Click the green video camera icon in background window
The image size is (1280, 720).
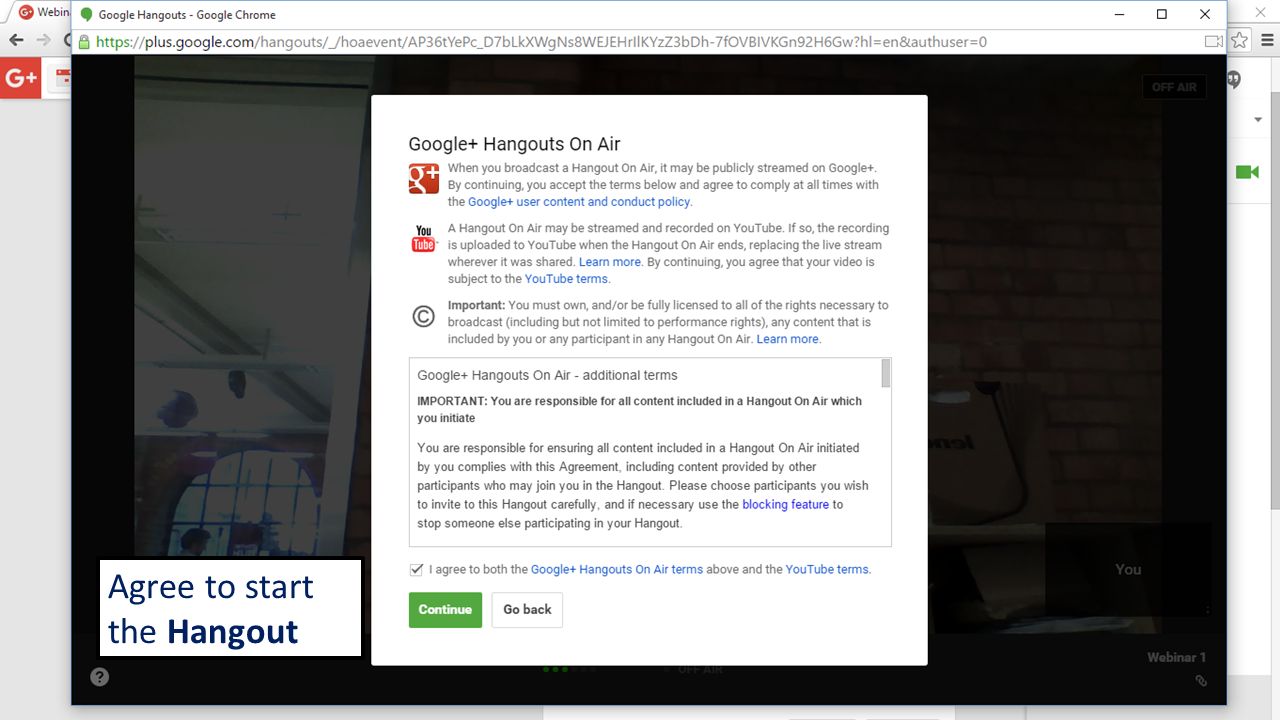[1247, 172]
